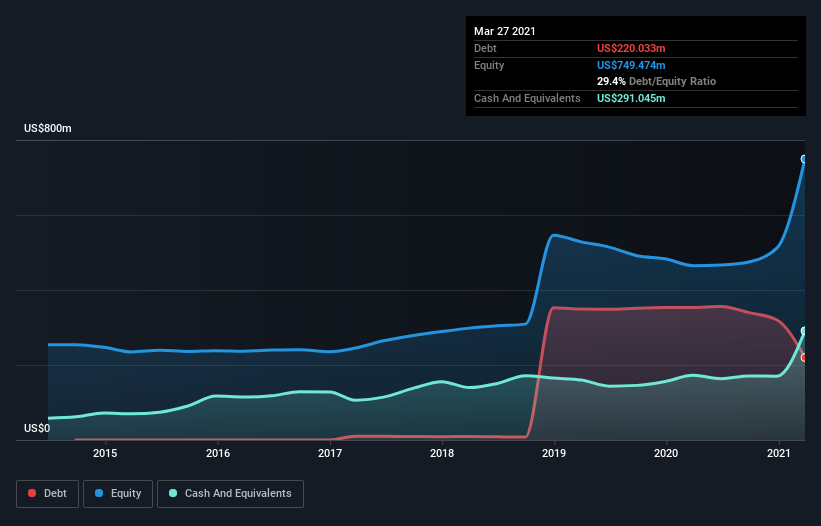Click the teal Cash legend dot
The height and width of the screenshot is (526, 821).
tap(173, 493)
